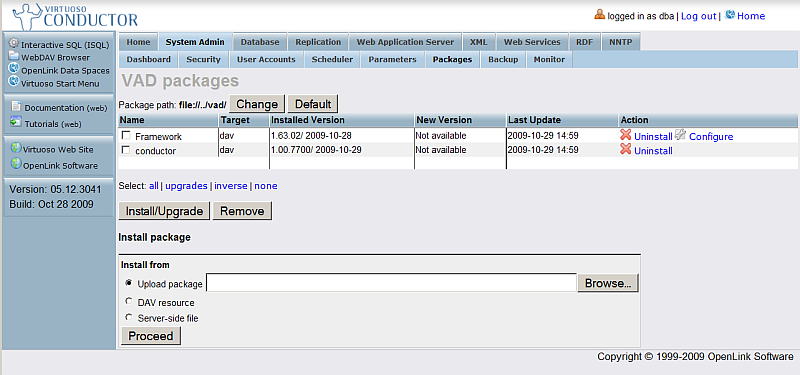Select the DAV resource radio button
The width and height of the screenshot is (800, 375).
point(129,302)
